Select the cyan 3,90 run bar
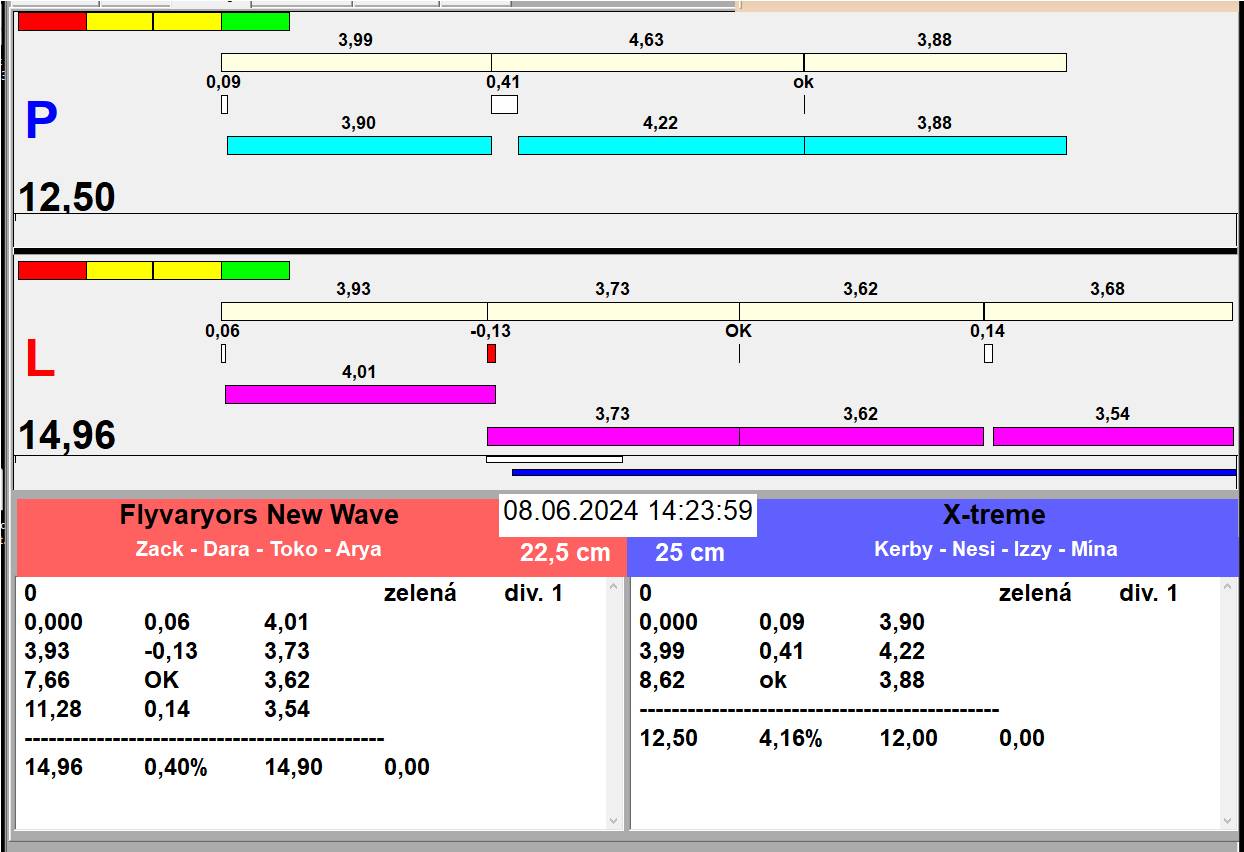The image size is (1244, 852). 359,145
